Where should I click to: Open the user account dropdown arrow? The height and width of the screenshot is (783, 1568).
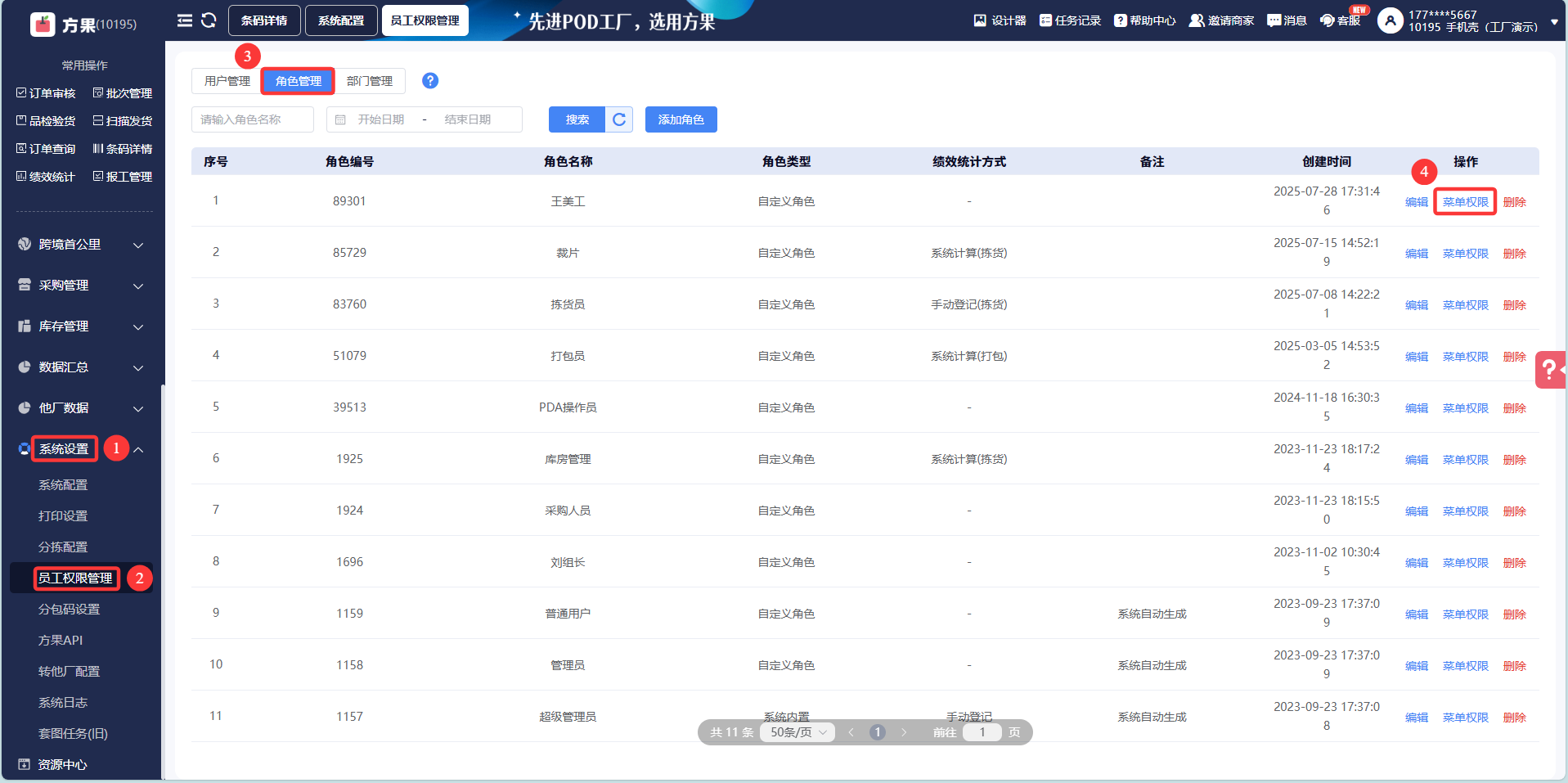1554,22
